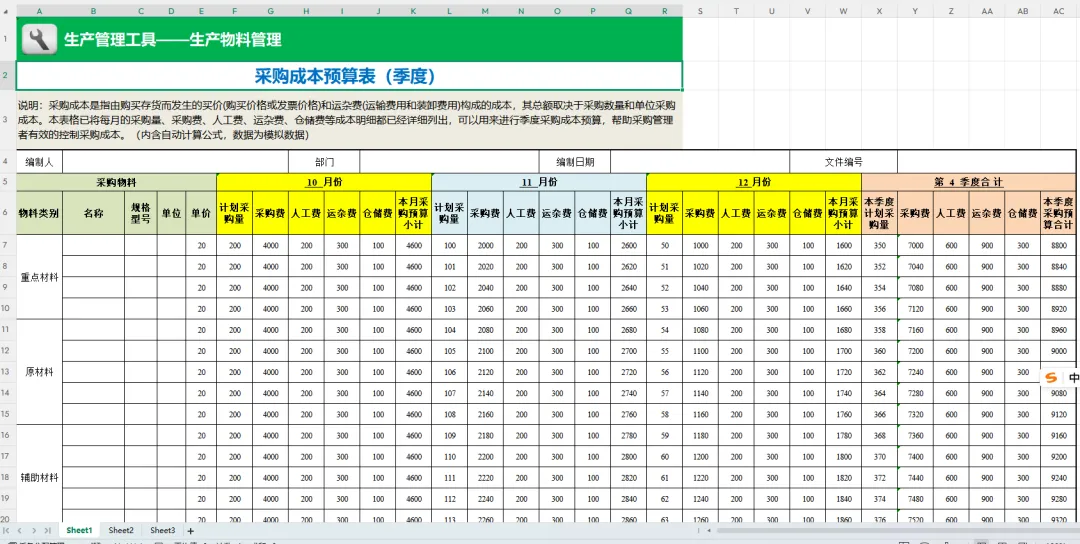The image size is (1080, 544).
Task: Select the 编制日期 label cell
Action: (576, 162)
